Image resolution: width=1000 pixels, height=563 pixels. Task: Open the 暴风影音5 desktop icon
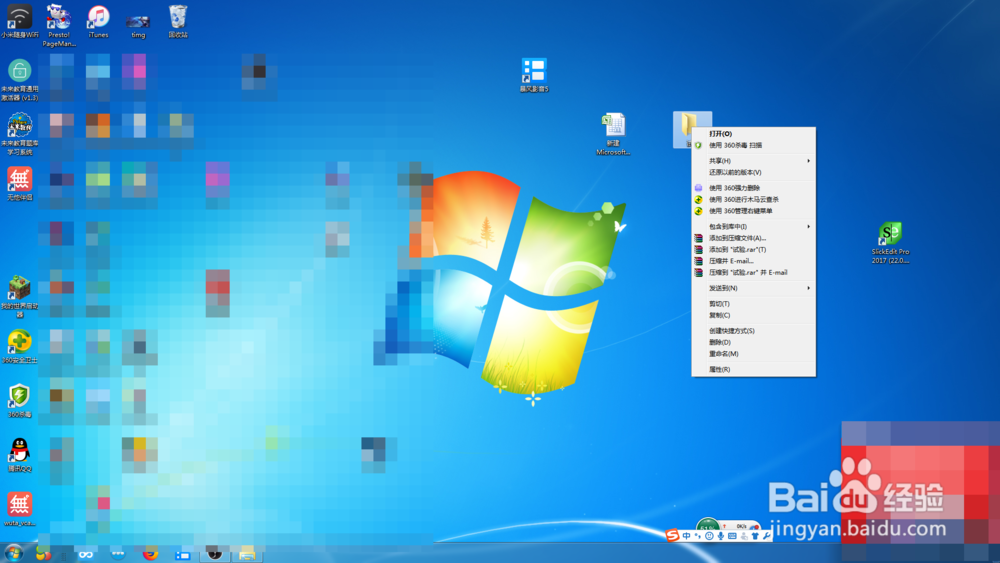click(534, 75)
